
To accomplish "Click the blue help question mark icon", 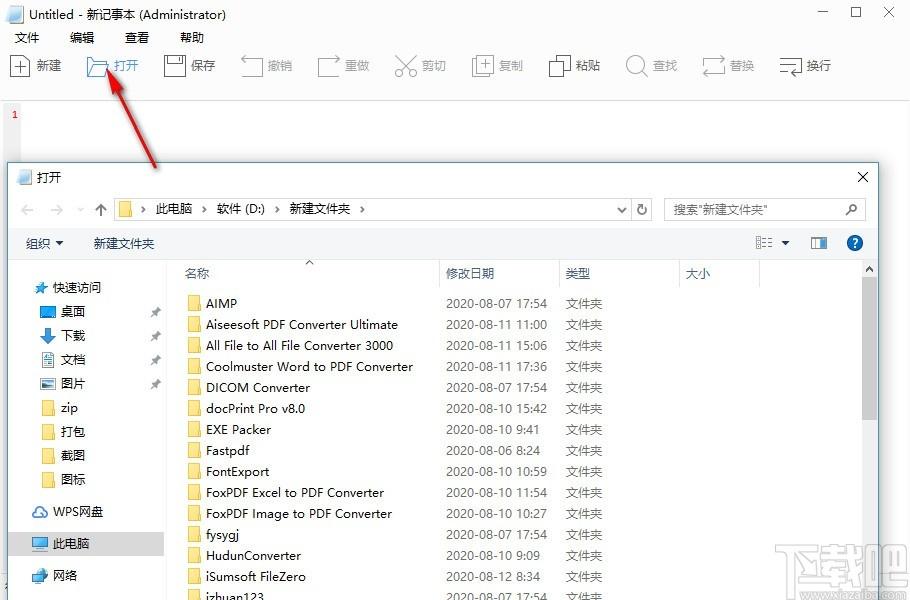I will tap(854, 243).
